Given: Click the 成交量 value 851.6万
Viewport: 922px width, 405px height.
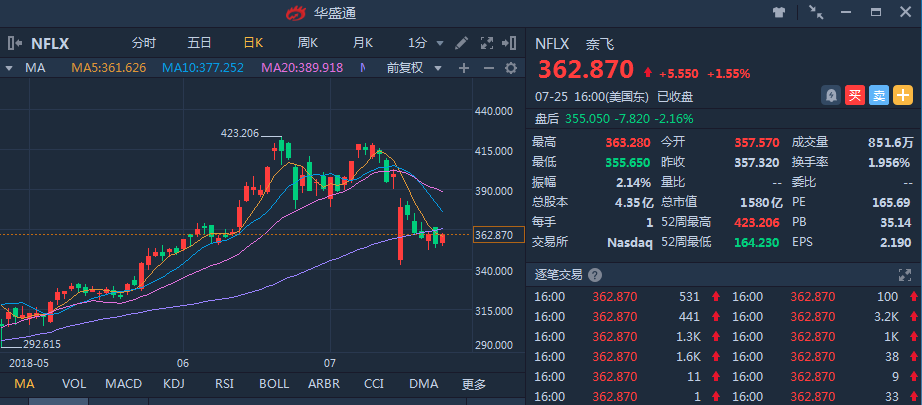Looking at the screenshot, I should click(x=891, y=142).
